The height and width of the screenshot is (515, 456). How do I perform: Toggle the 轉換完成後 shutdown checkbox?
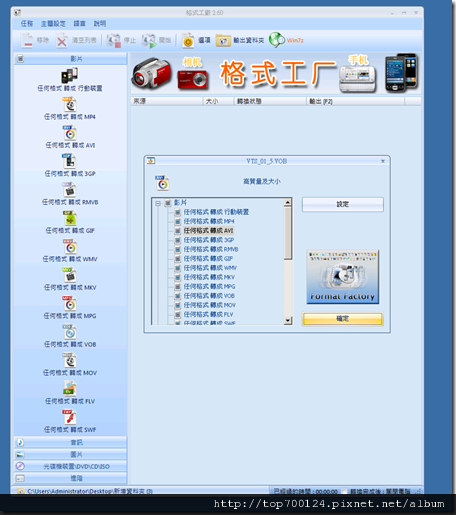click(x=344, y=491)
